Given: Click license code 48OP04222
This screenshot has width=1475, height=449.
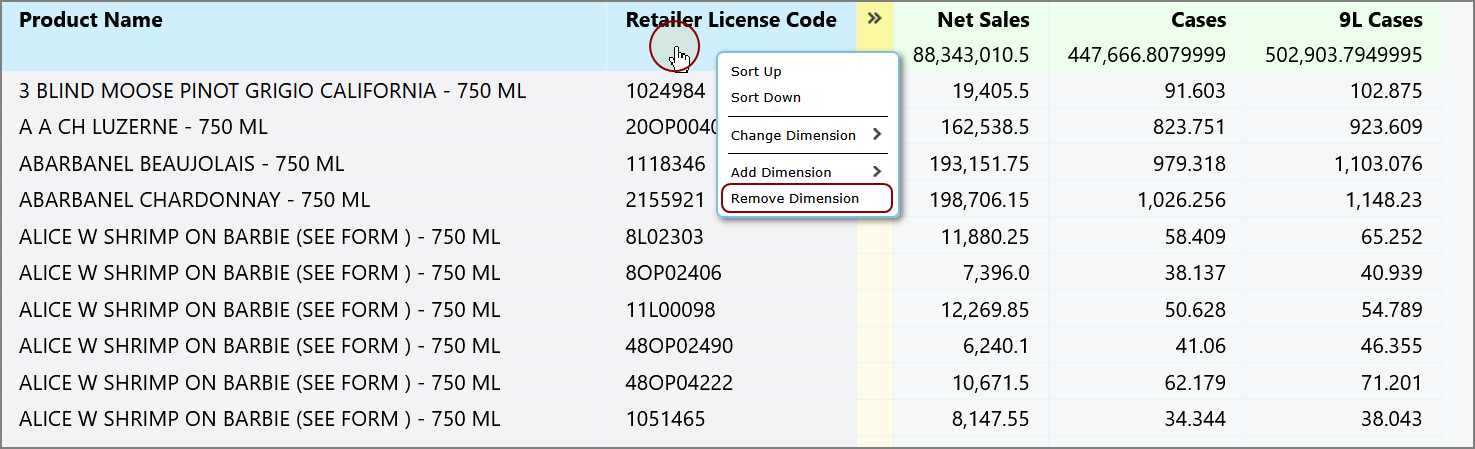Looking at the screenshot, I should (x=679, y=383).
